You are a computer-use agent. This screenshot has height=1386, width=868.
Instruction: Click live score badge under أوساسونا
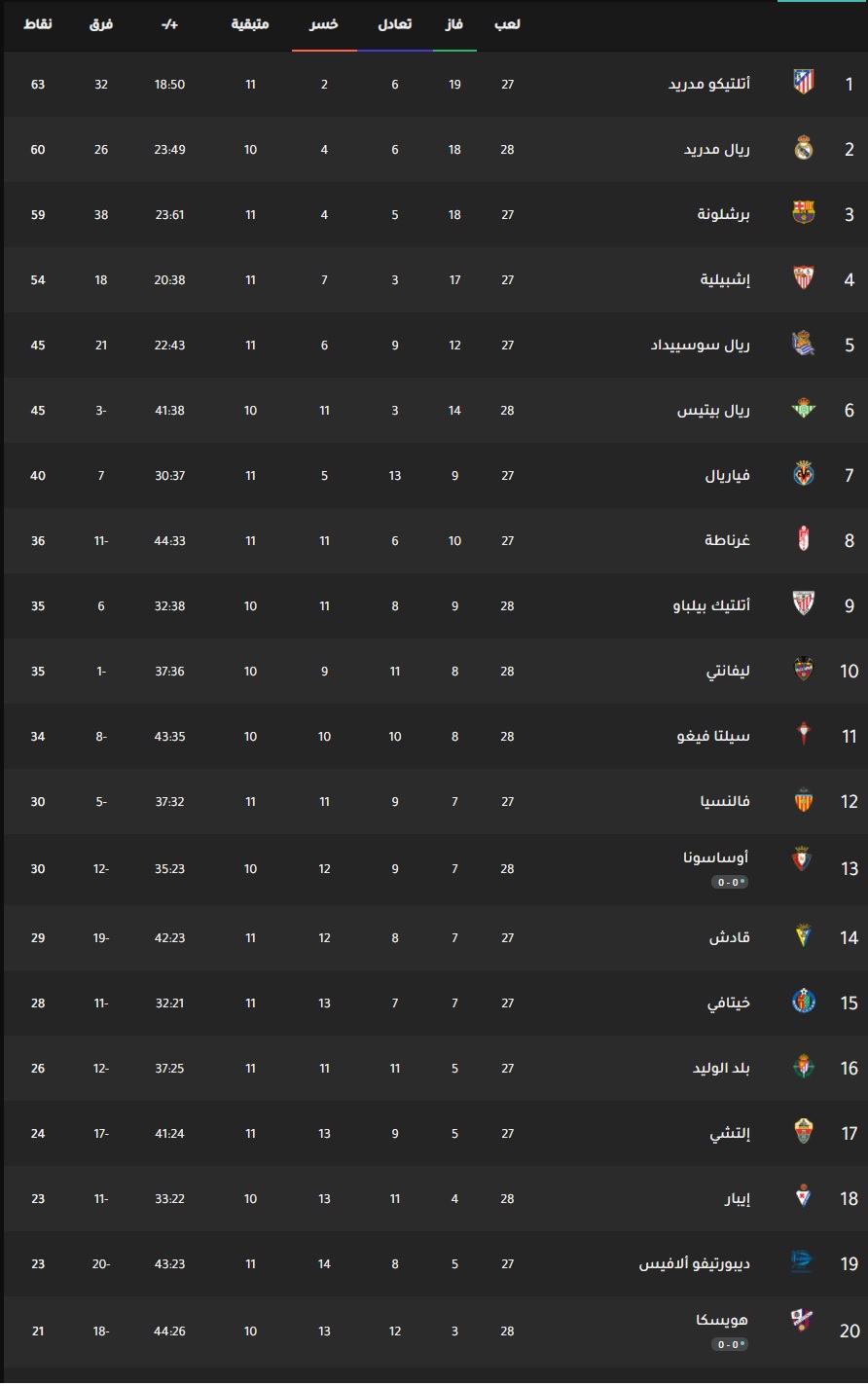pyautogui.click(x=730, y=882)
